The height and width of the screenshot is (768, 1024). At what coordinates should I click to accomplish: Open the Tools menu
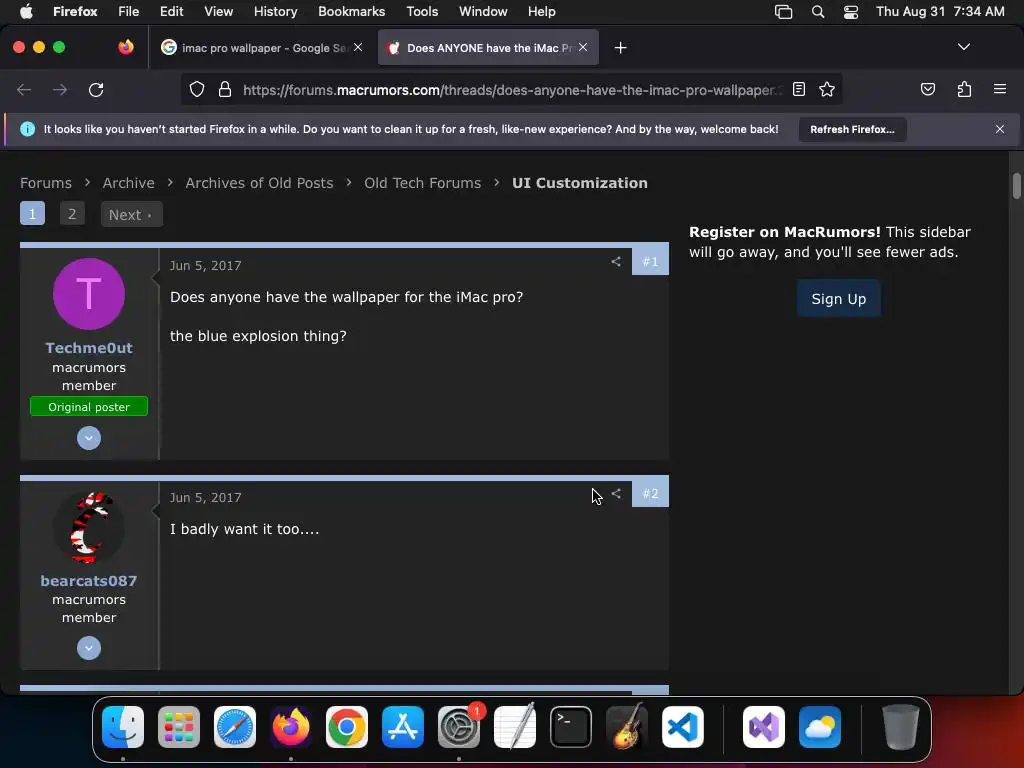[x=422, y=11]
